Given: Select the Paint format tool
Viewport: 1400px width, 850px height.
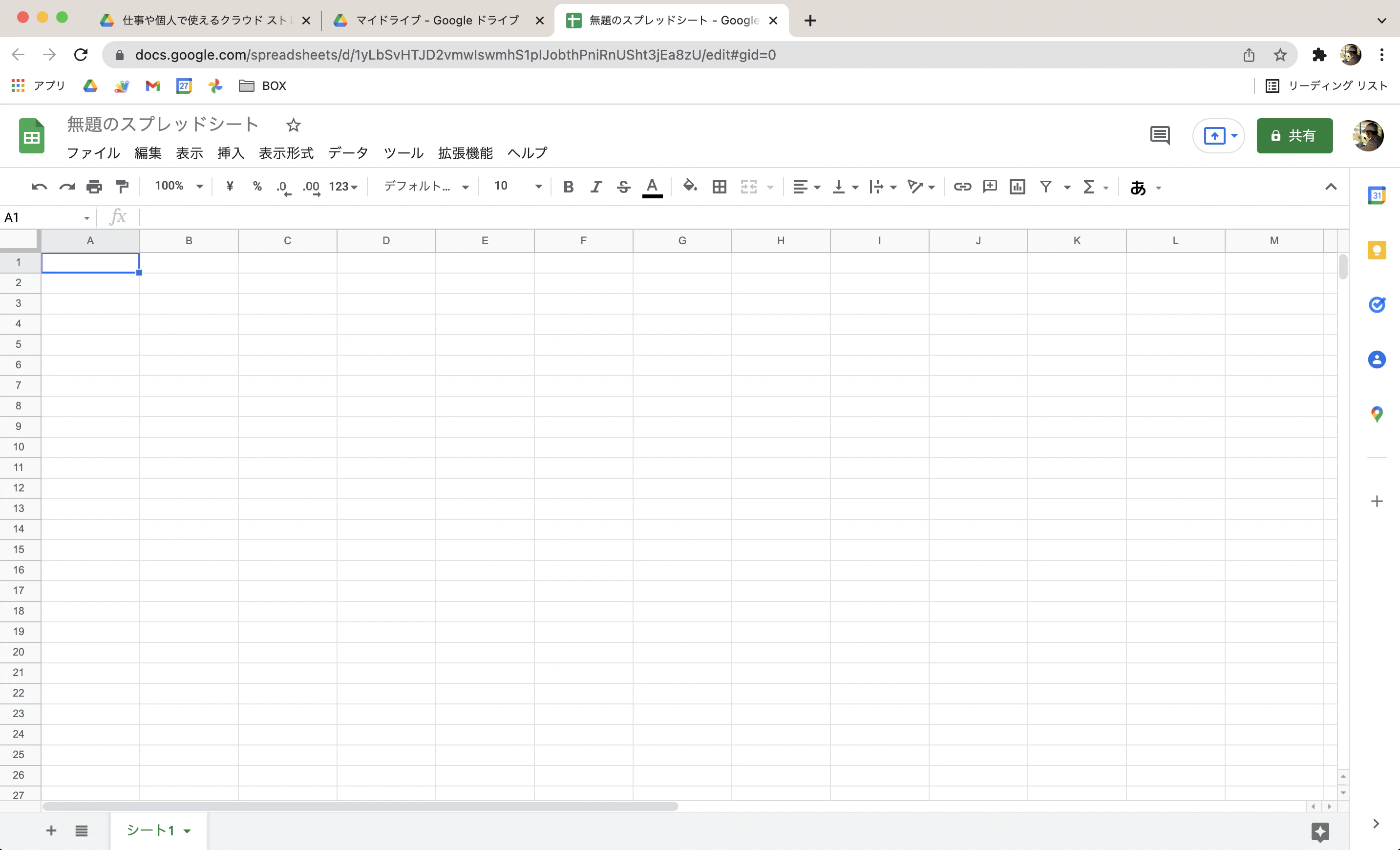Looking at the screenshot, I should pos(122,186).
